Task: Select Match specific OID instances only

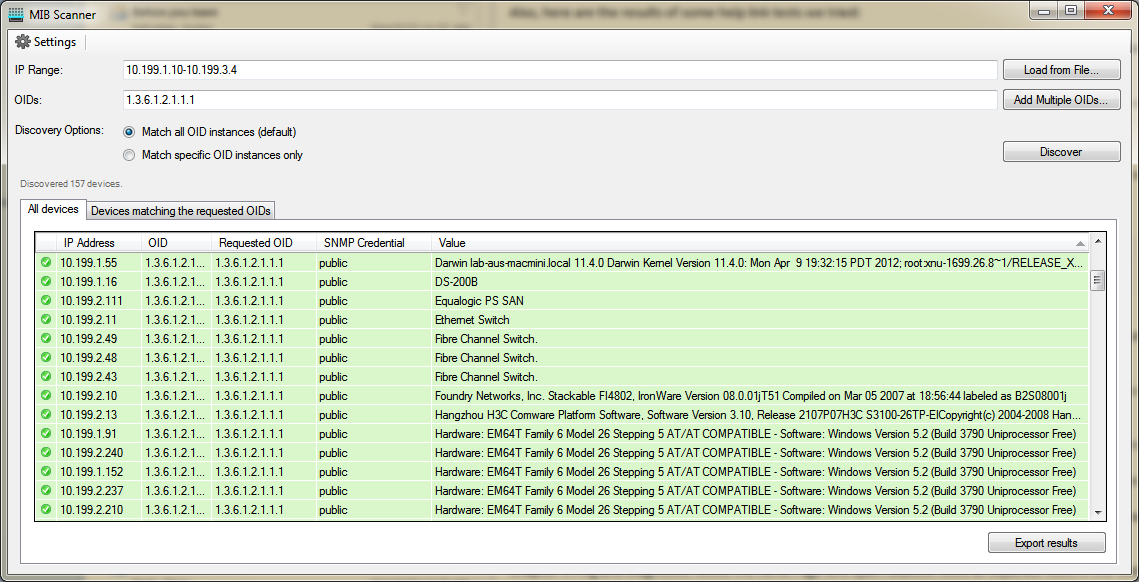Action: click(129, 155)
